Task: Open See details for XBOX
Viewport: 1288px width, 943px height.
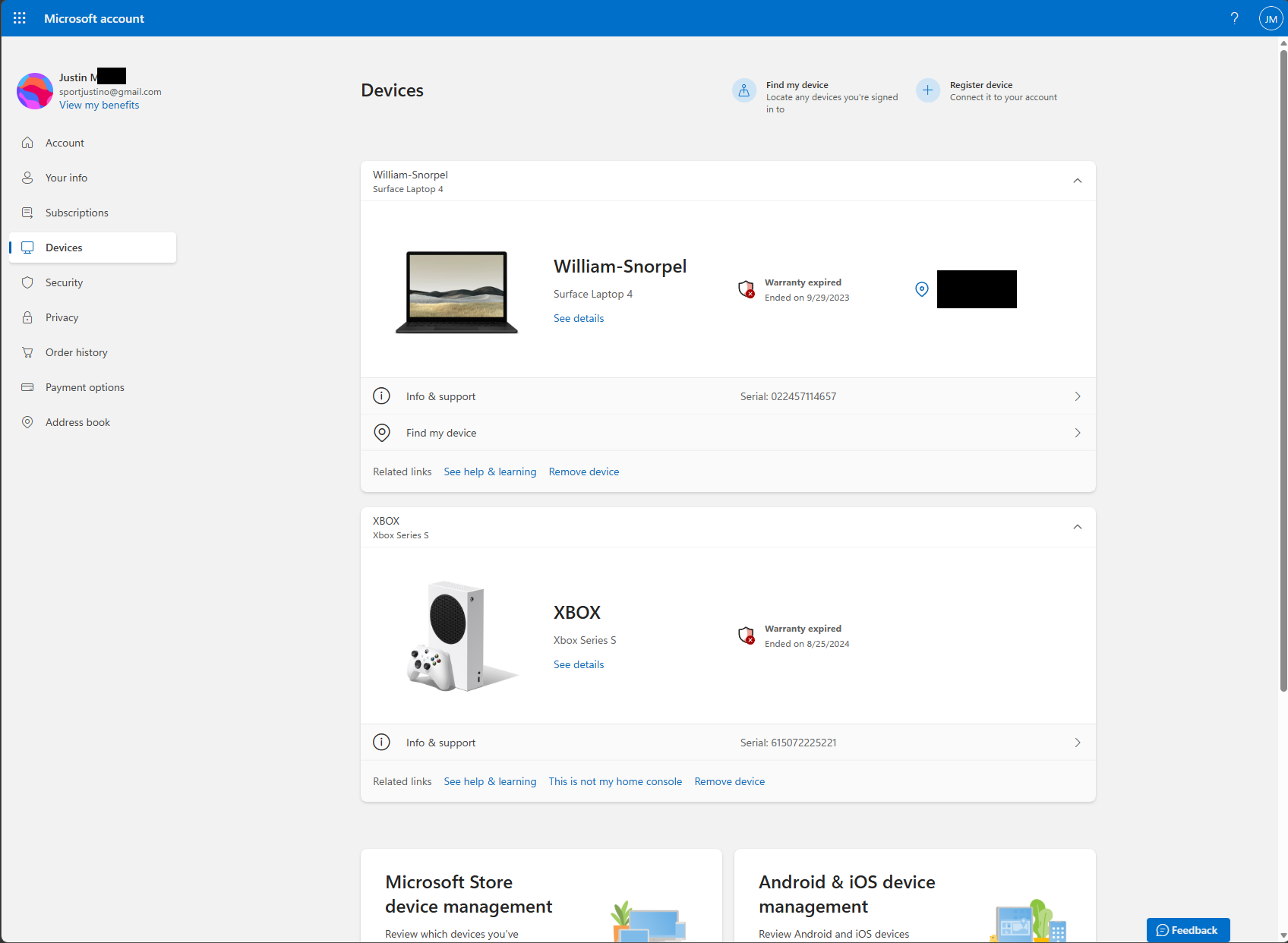Action: pyautogui.click(x=579, y=664)
